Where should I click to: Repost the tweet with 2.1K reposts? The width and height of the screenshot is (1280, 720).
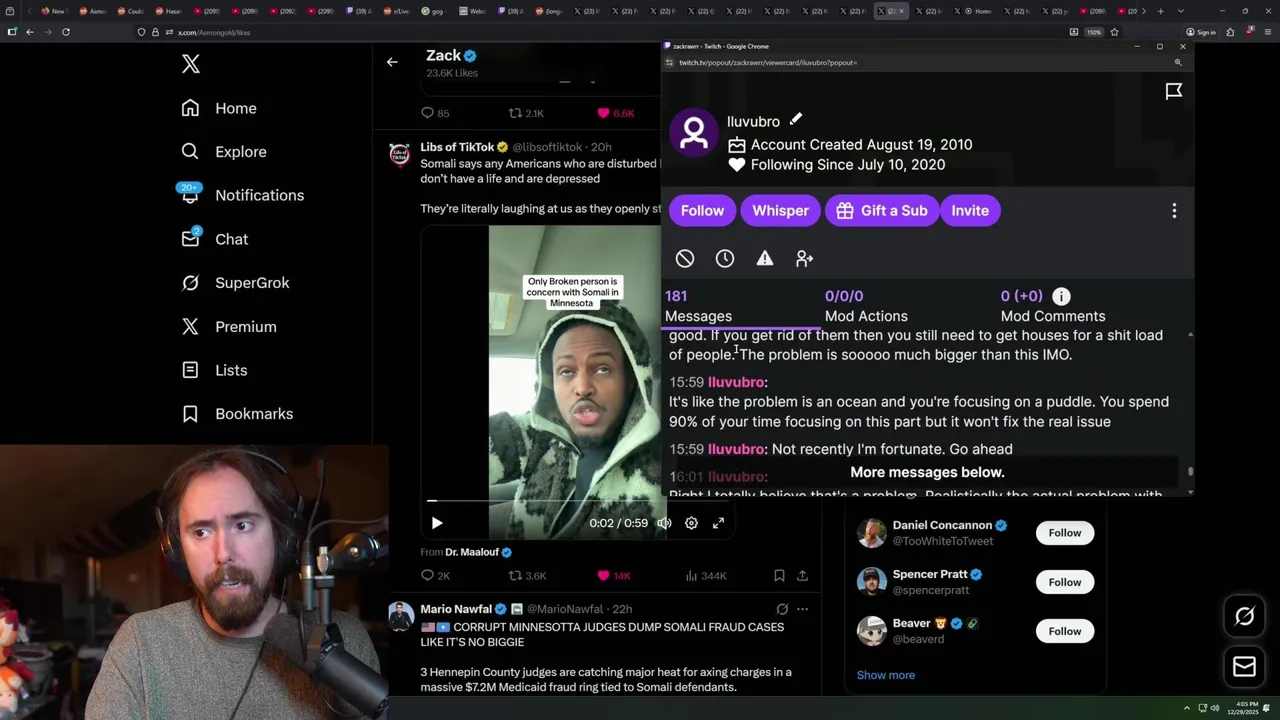point(526,113)
